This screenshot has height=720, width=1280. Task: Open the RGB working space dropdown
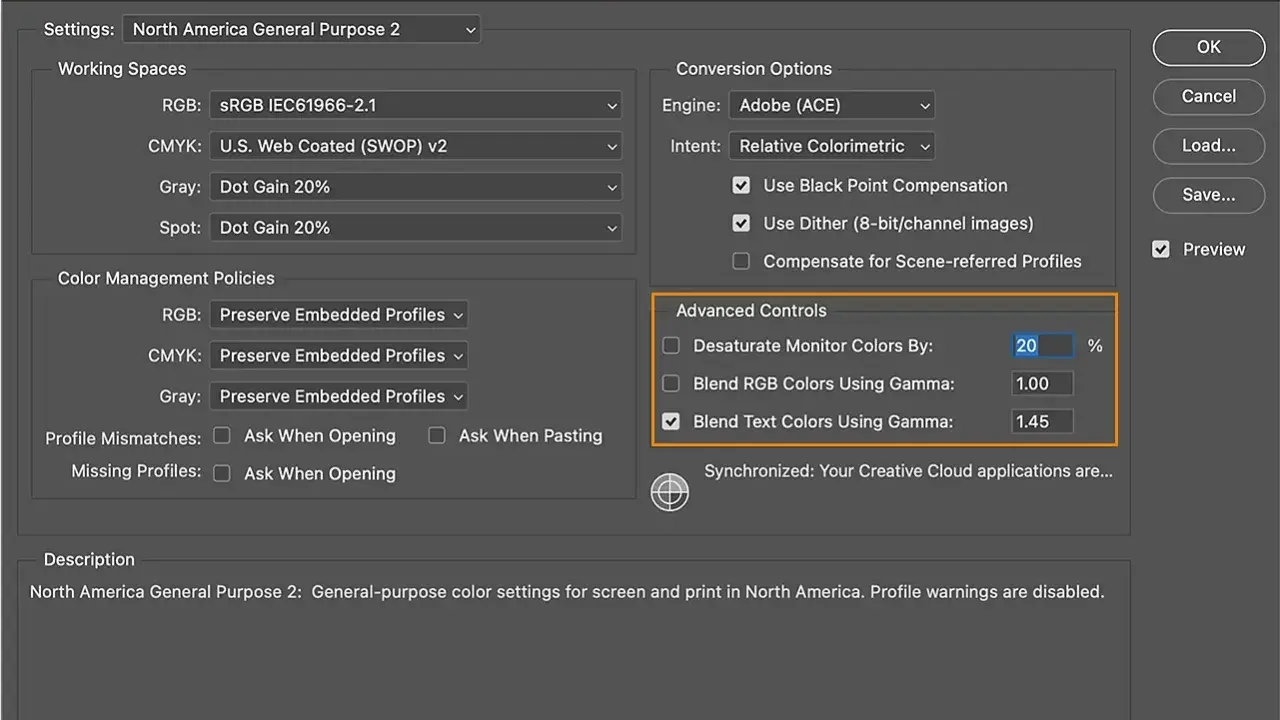[x=415, y=105]
